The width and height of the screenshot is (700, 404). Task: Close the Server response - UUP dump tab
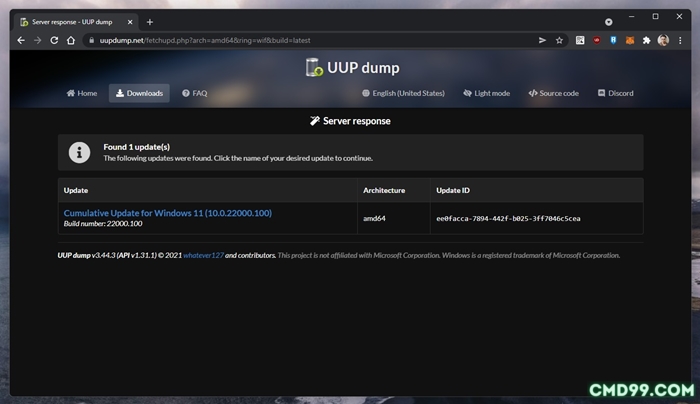(130, 22)
